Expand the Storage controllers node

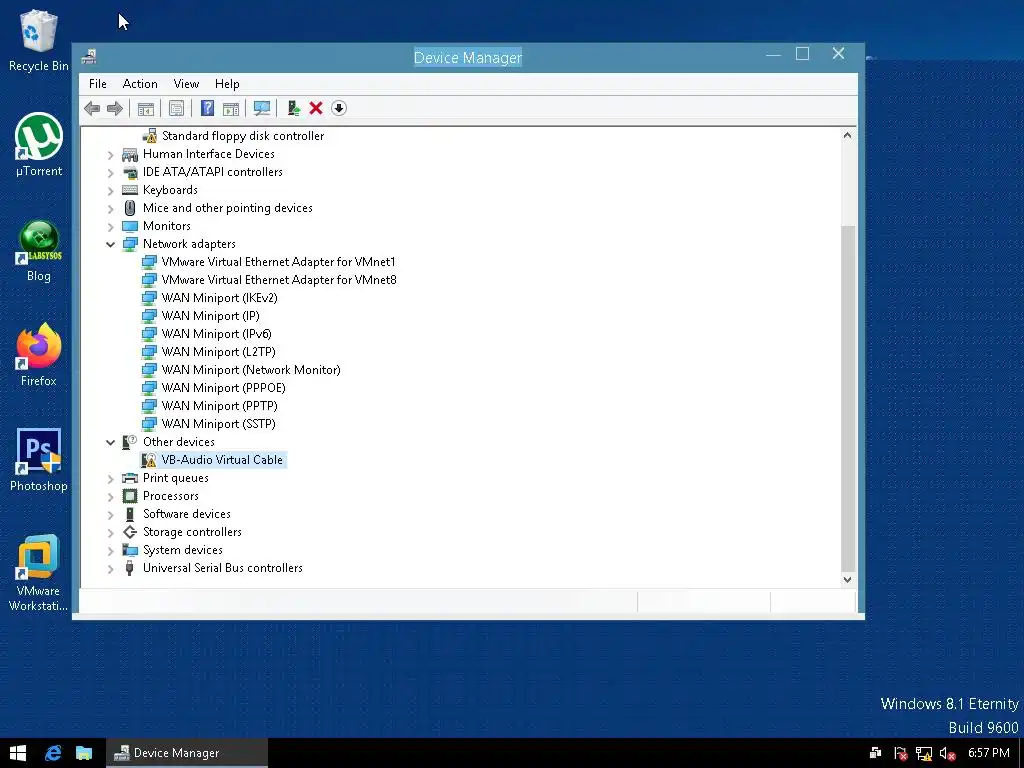coord(110,533)
